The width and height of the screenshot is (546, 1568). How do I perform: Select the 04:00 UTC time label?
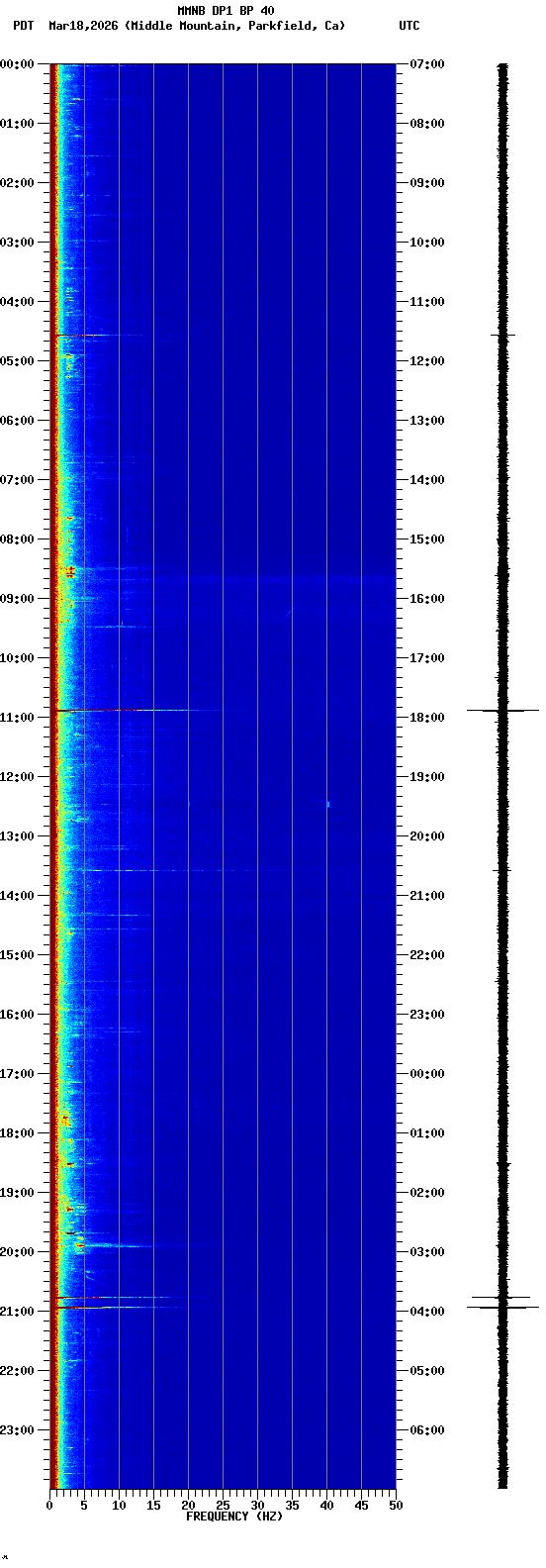tap(427, 1312)
